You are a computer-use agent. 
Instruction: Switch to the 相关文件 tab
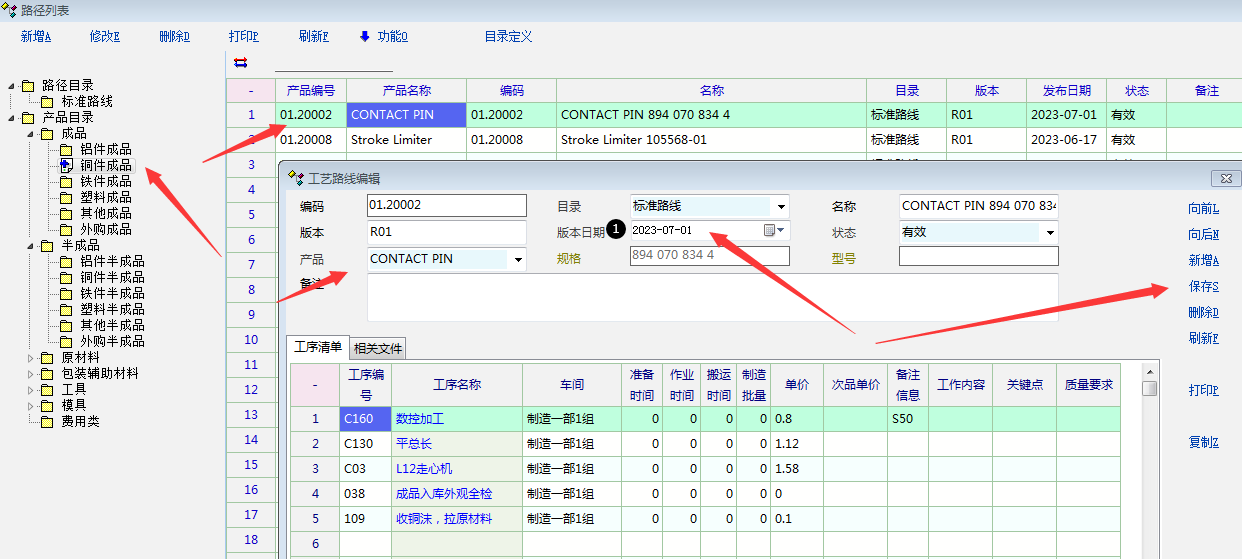(378, 349)
